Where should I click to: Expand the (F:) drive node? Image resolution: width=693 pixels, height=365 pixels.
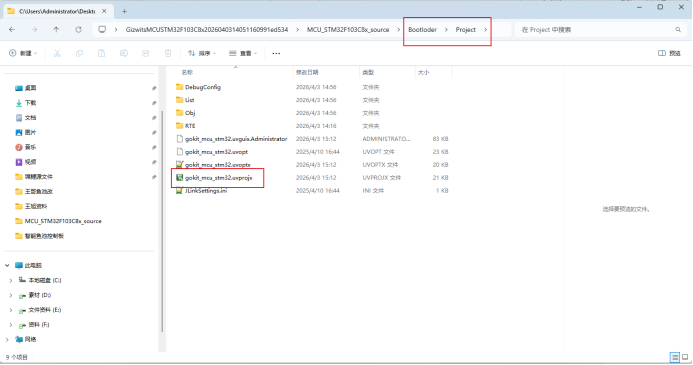point(11,324)
